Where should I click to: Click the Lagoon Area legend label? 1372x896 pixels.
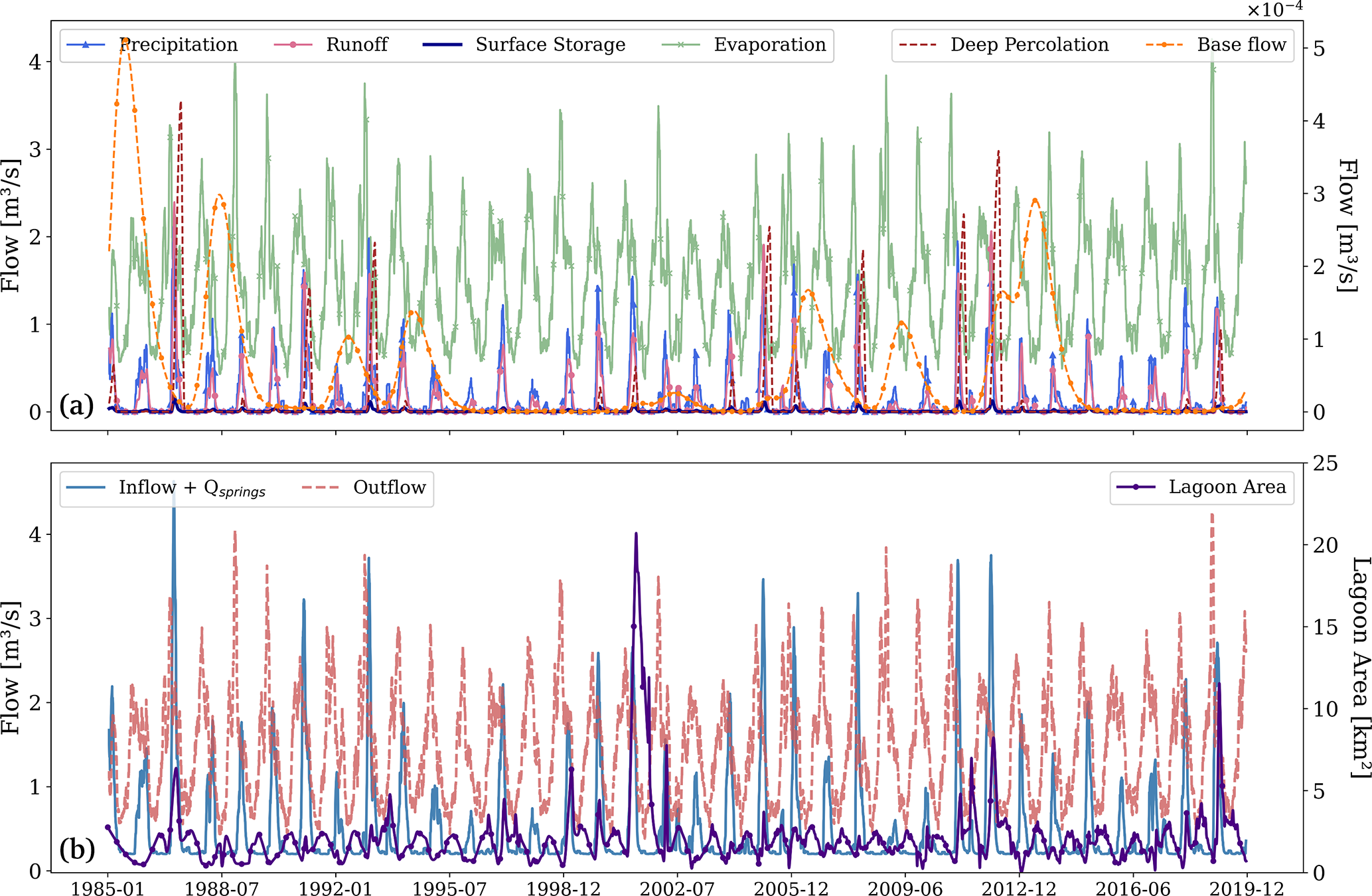(1227, 487)
